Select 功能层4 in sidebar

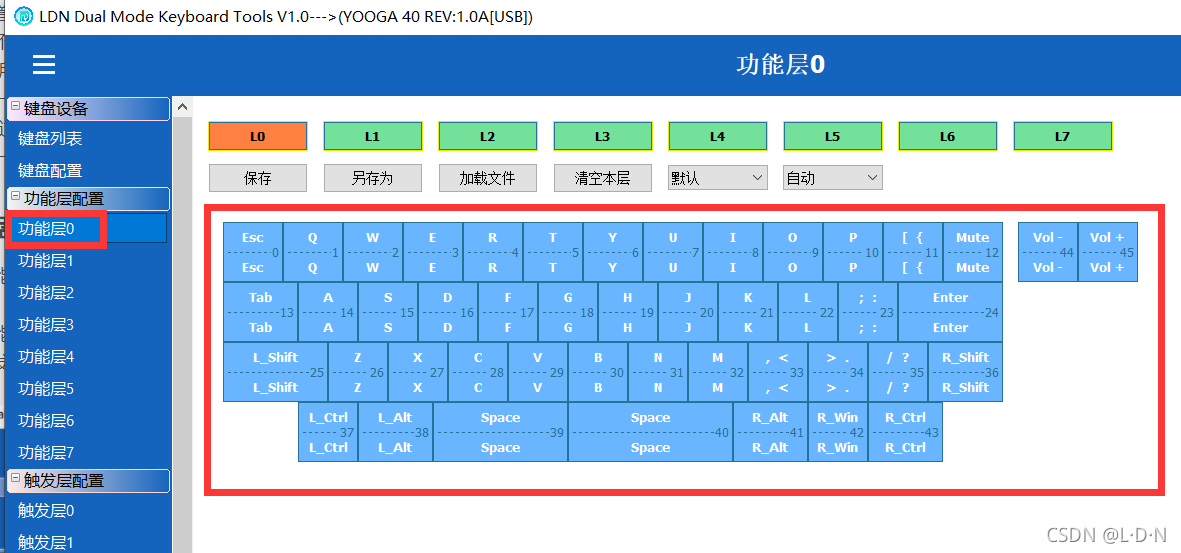click(x=46, y=356)
